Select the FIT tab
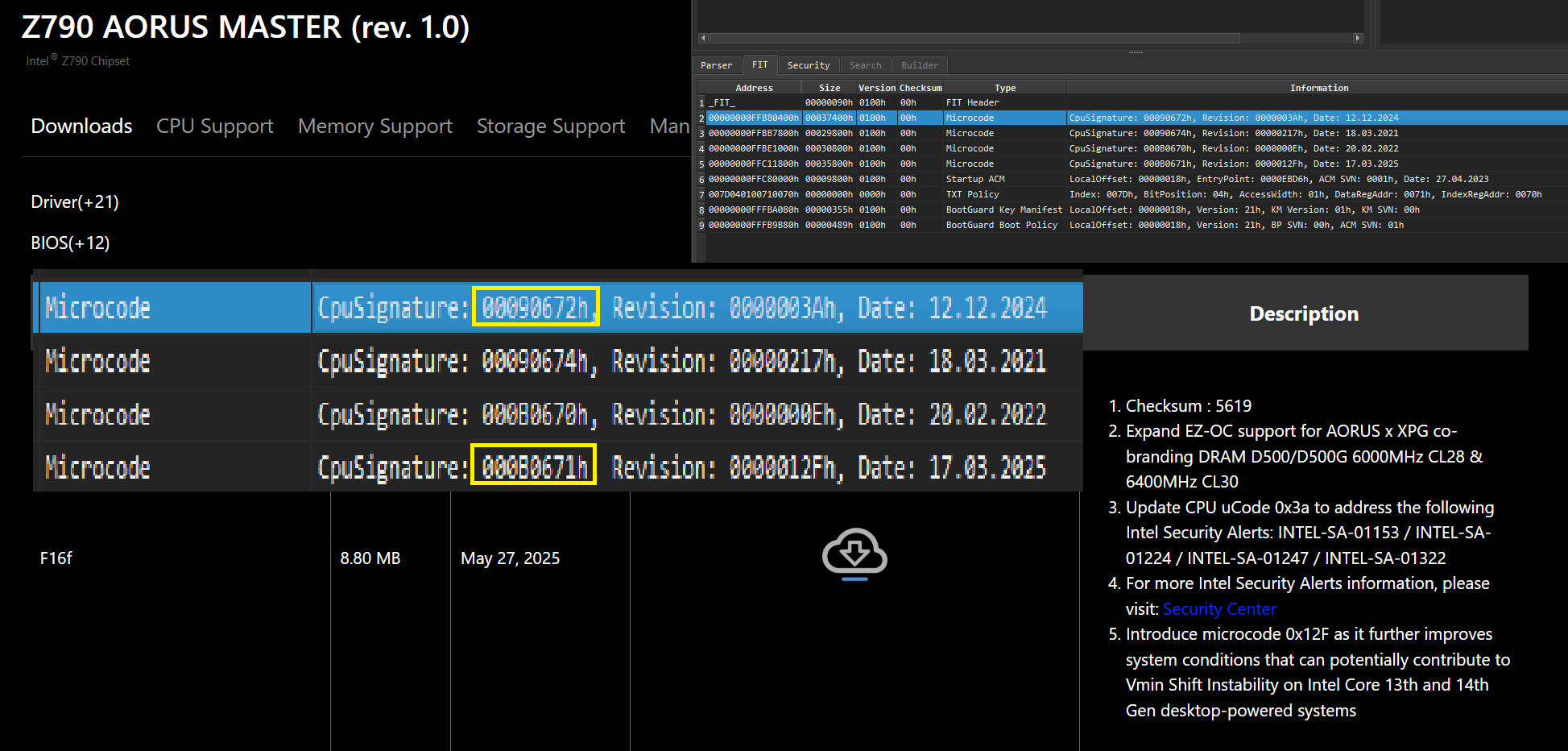Viewport: 1568px width, 751px height. tap(759, 64)
